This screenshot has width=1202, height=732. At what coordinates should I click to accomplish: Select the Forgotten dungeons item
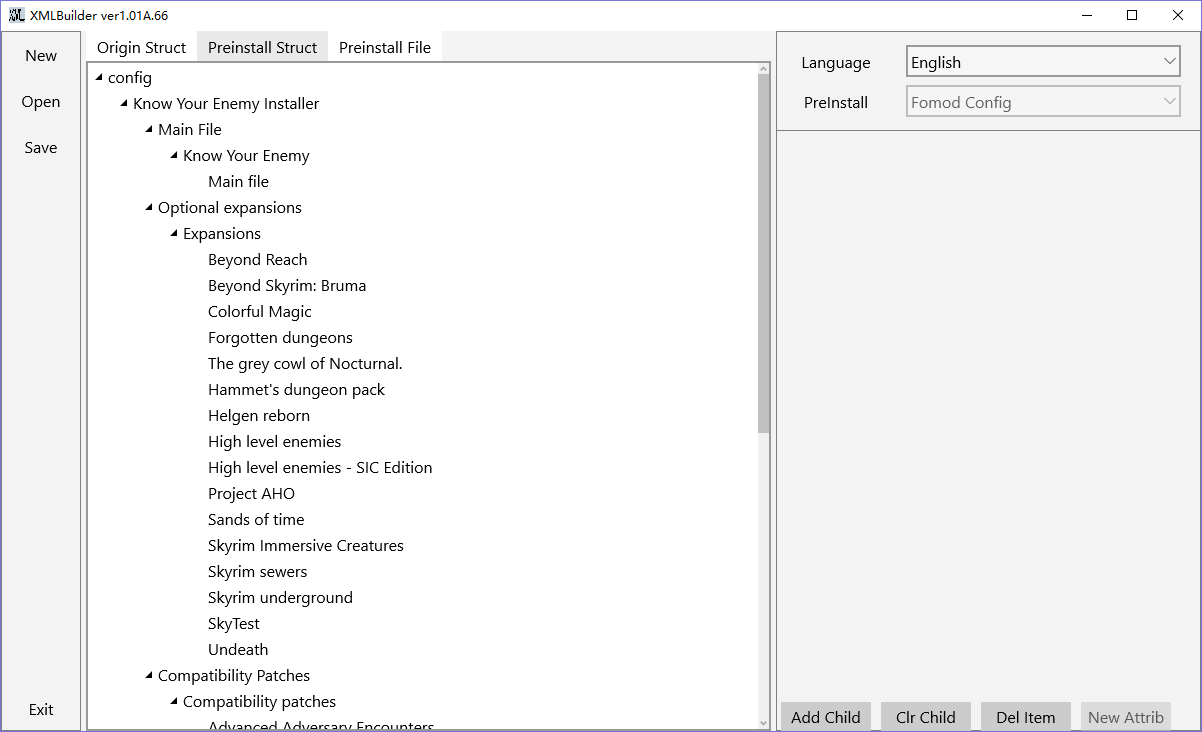(280, 338)
